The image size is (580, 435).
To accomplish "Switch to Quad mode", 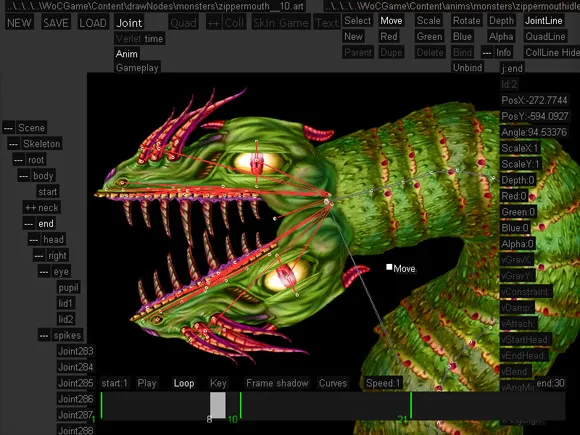I will pyautogui.click(x=183, y=23).
